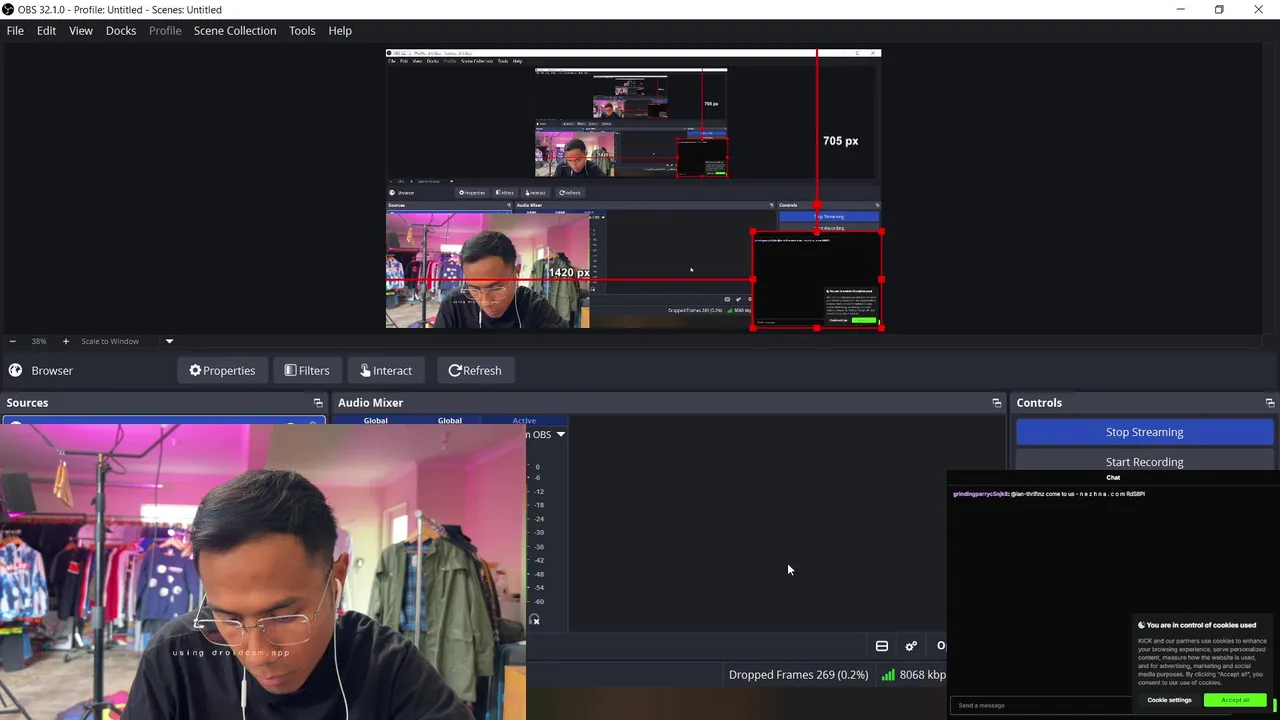Click the Audio Mixer panel title
The image size is (1280, 720).
point(370,403)
